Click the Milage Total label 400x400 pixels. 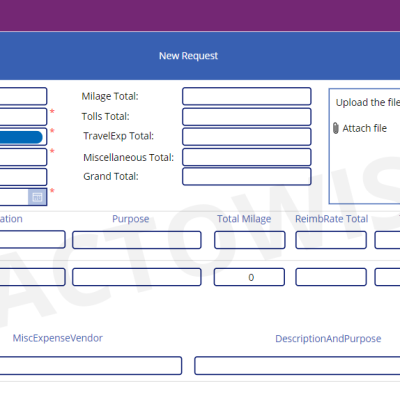click(x=110, y=96)
